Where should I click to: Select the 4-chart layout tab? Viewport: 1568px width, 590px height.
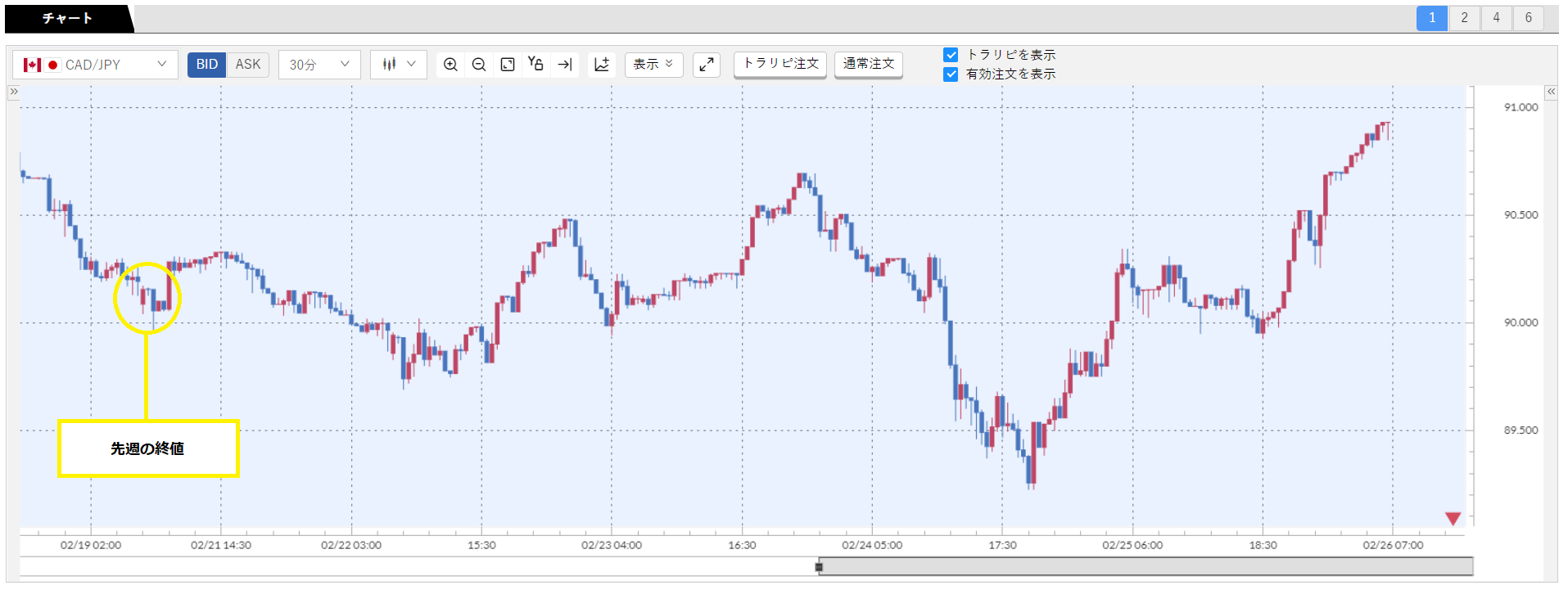point(1496,18)
